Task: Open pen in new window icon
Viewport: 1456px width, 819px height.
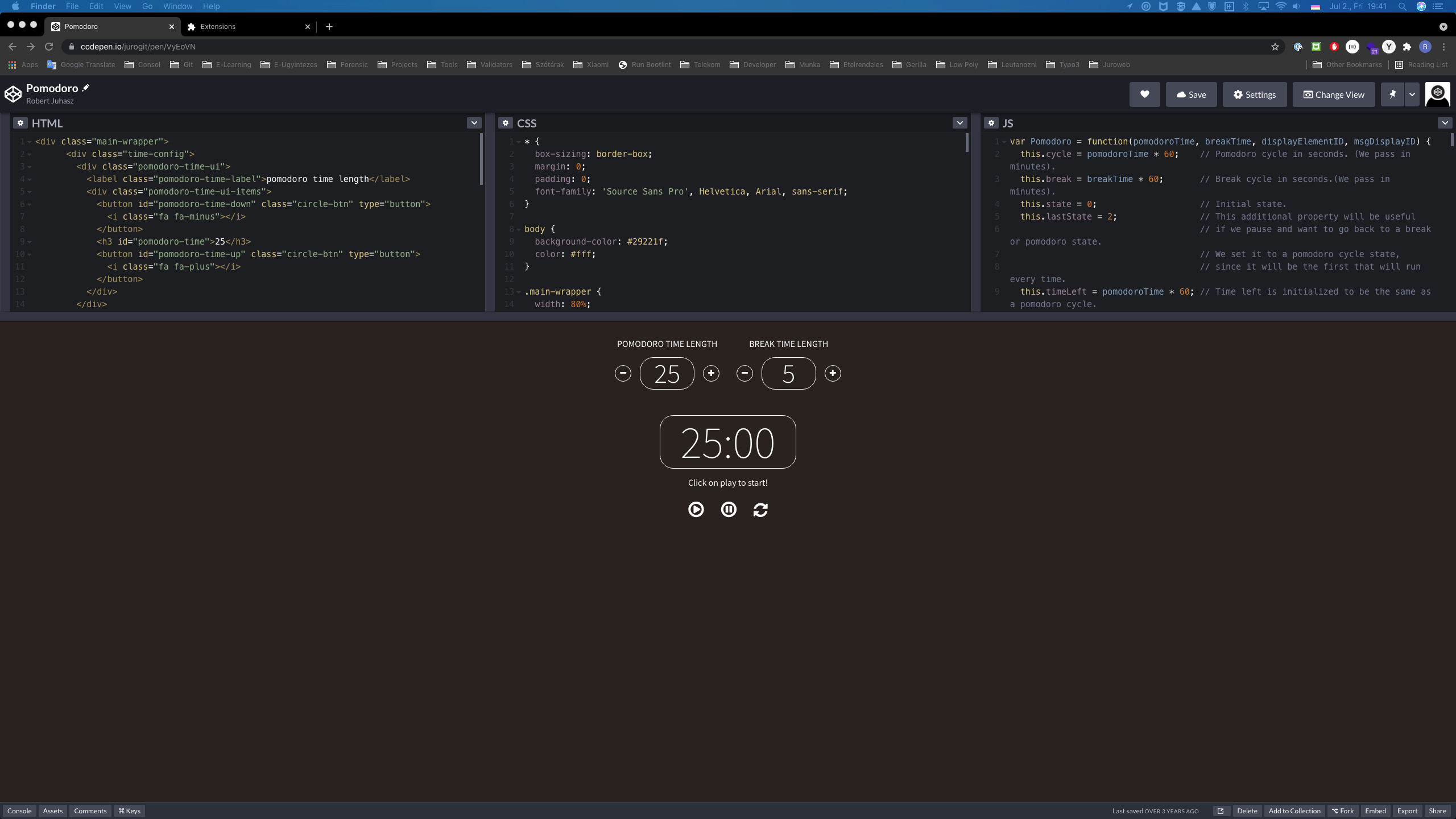Action: (1221, 811)
